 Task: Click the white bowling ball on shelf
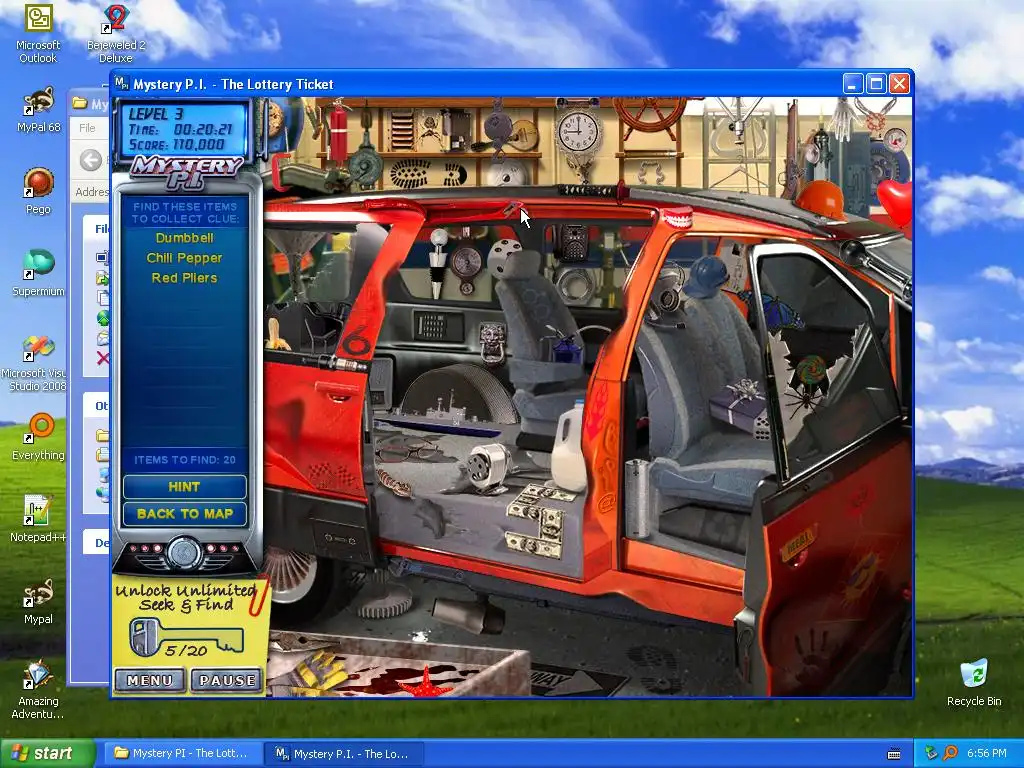[507, 173]
